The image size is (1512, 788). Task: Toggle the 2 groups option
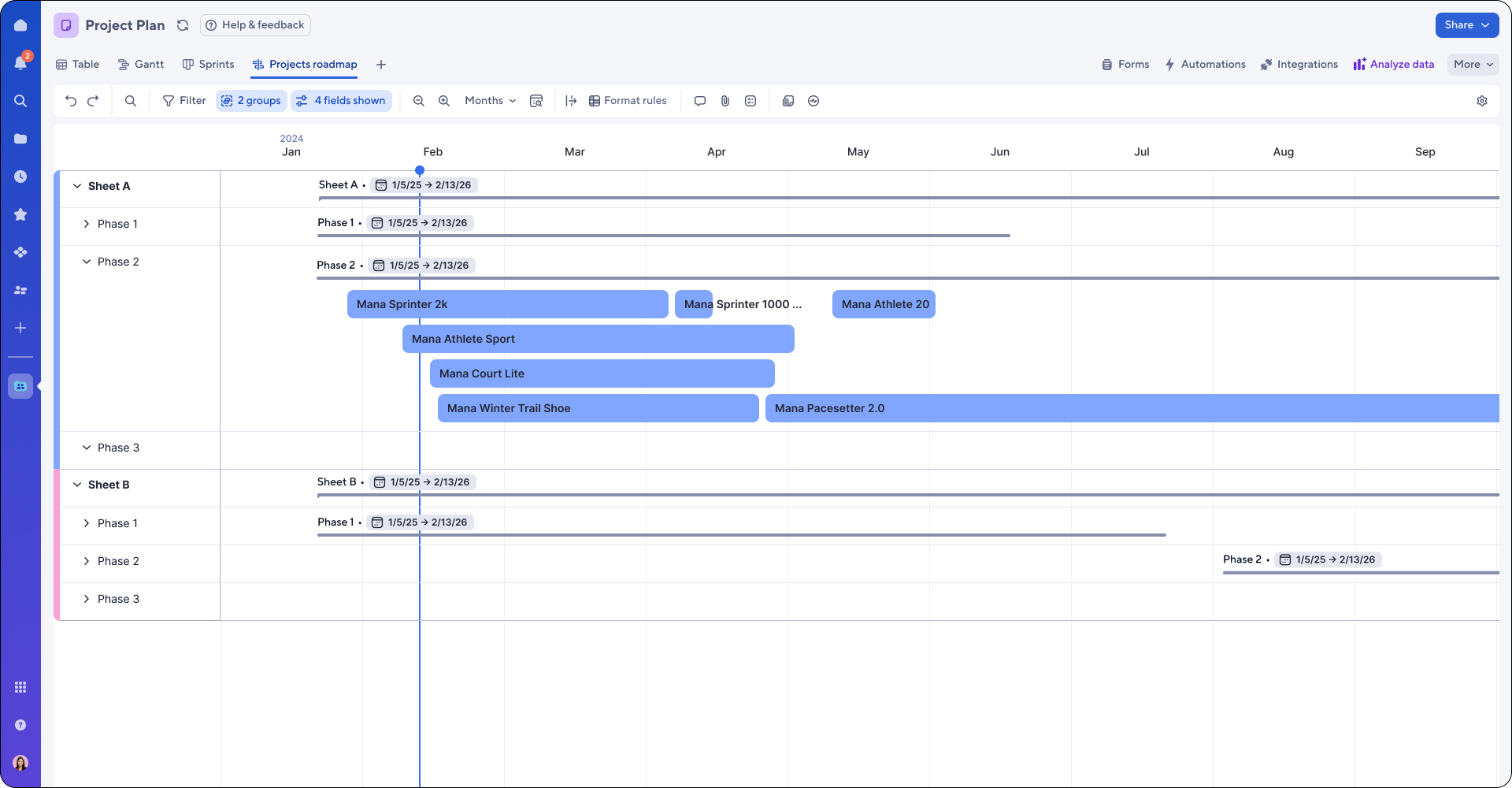[x=251, y=101]
